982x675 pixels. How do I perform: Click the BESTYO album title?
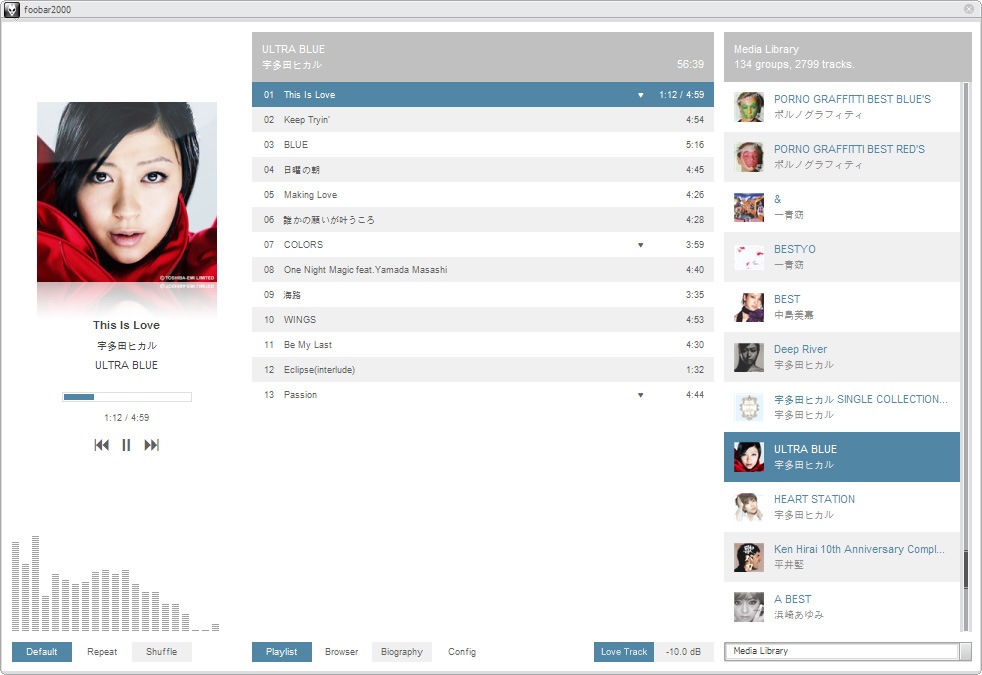click(795, 249)
